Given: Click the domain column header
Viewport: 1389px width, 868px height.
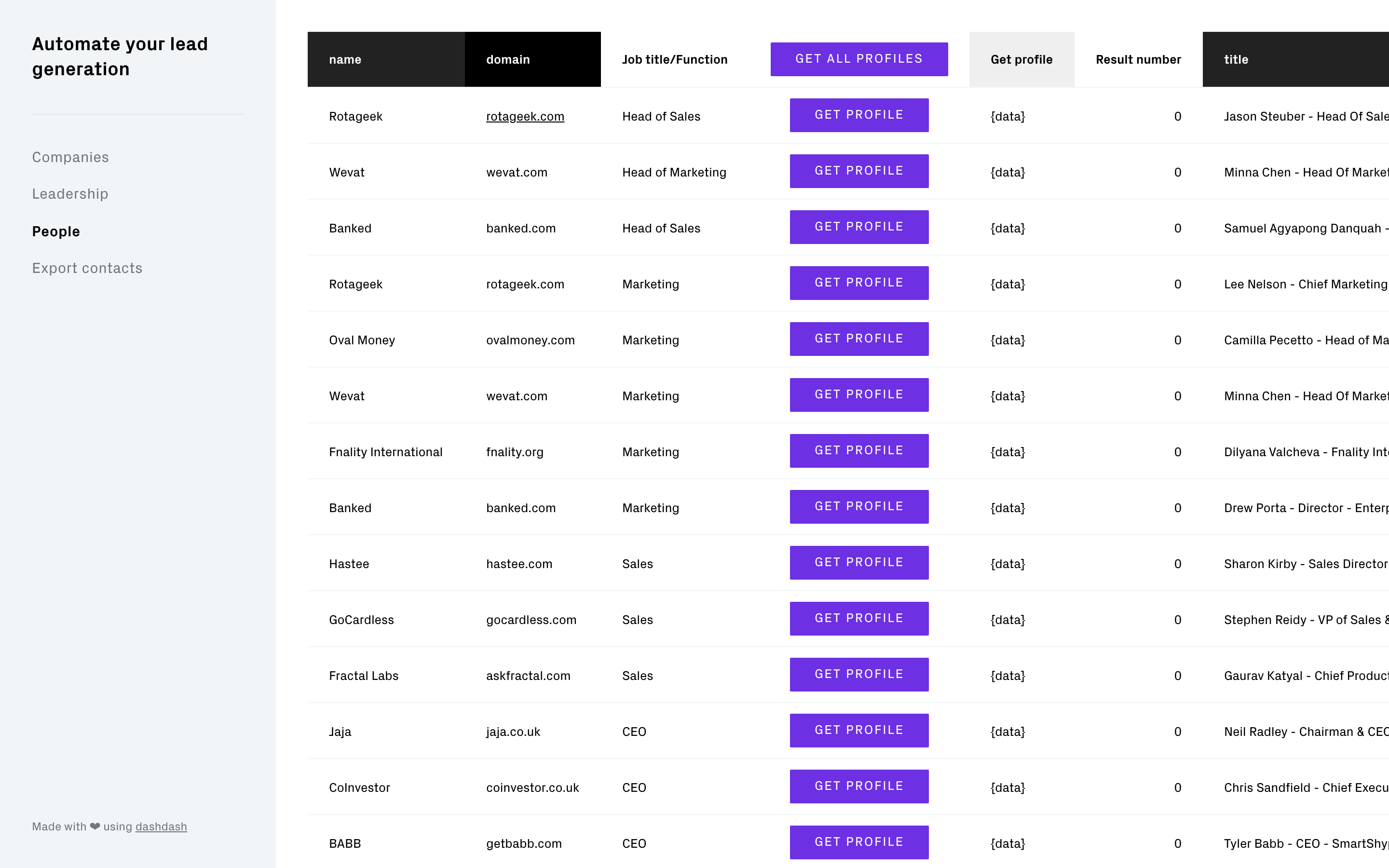Looking at the screenshot, I should pos(532,59).
